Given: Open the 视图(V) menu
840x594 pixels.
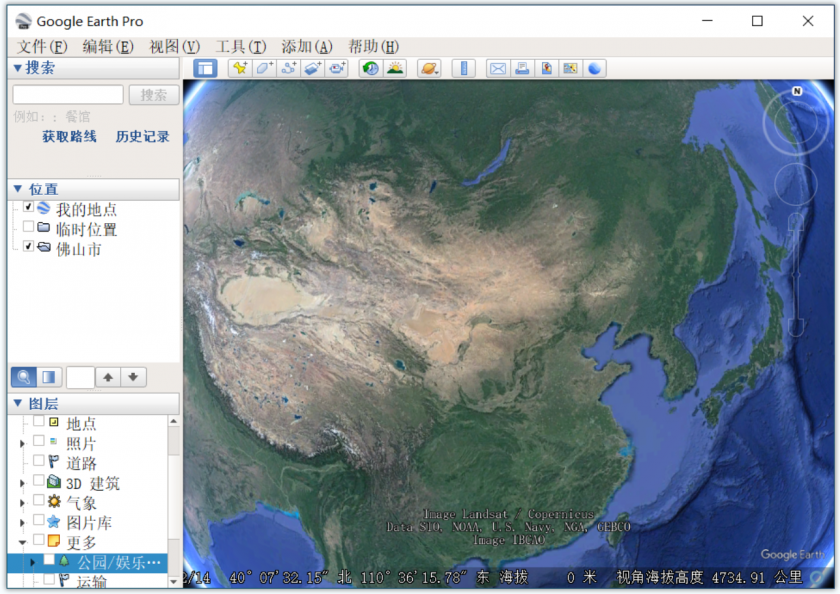Looking at the screenshot, I should click(x=174, y=47).
